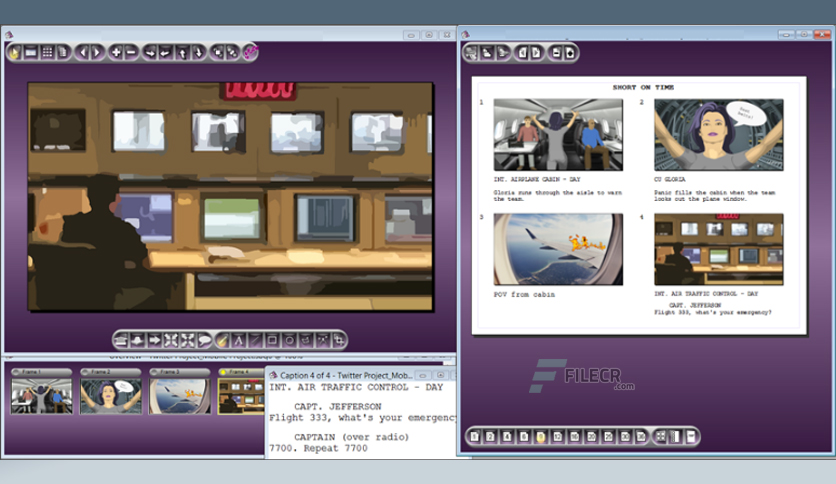Image resolution: width=836 pixels, height=484 pixels.
Task: Select Frame 1 thumbnail in overview strip
Action: [x=42, y=395]
